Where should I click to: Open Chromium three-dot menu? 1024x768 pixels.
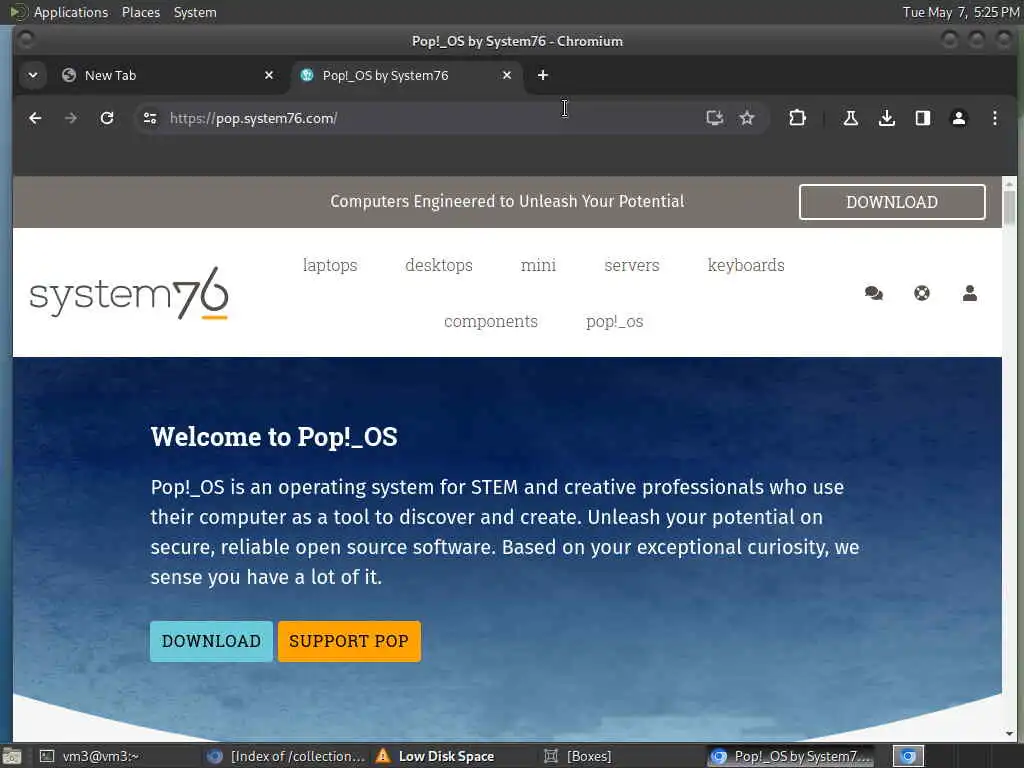coord(995,118)
